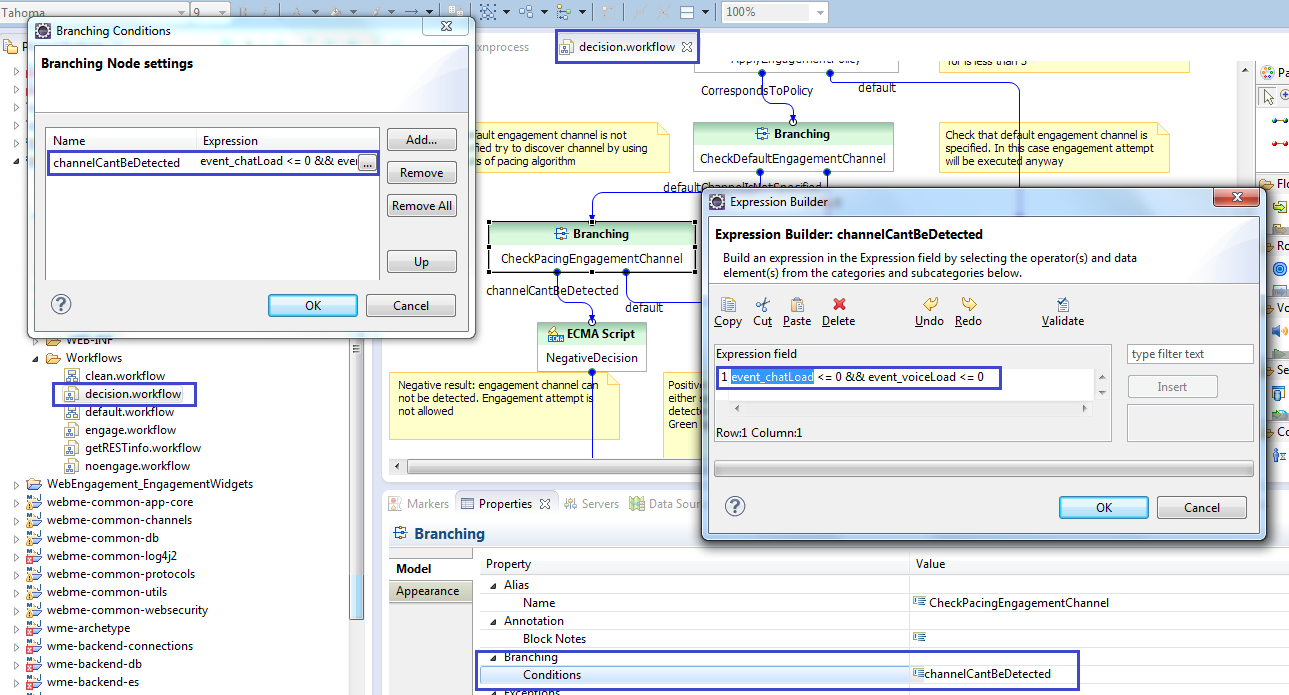Collapse the Branching property group
The width and height of the screenshot is (1289, 695).
(492, 657)
